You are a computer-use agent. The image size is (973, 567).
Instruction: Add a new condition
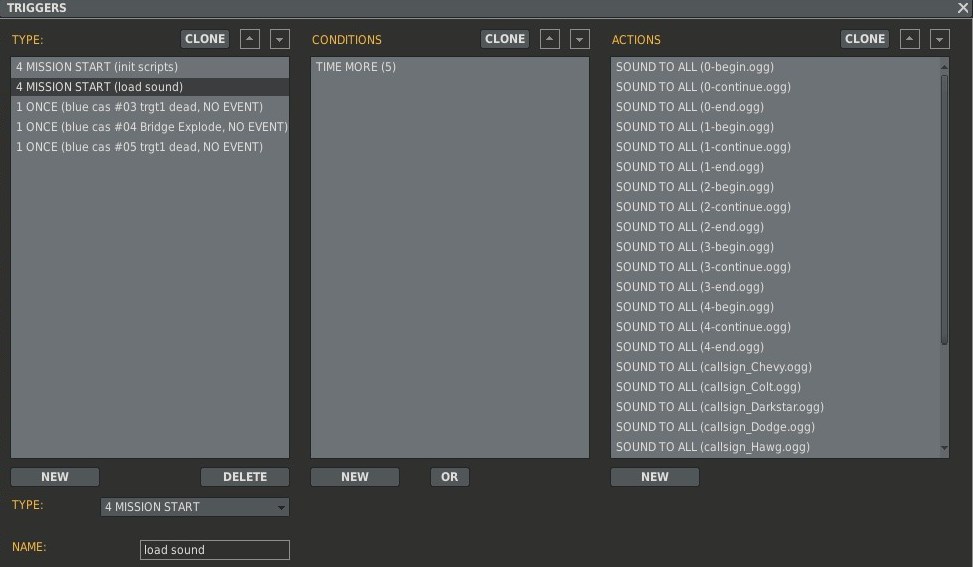355,476
